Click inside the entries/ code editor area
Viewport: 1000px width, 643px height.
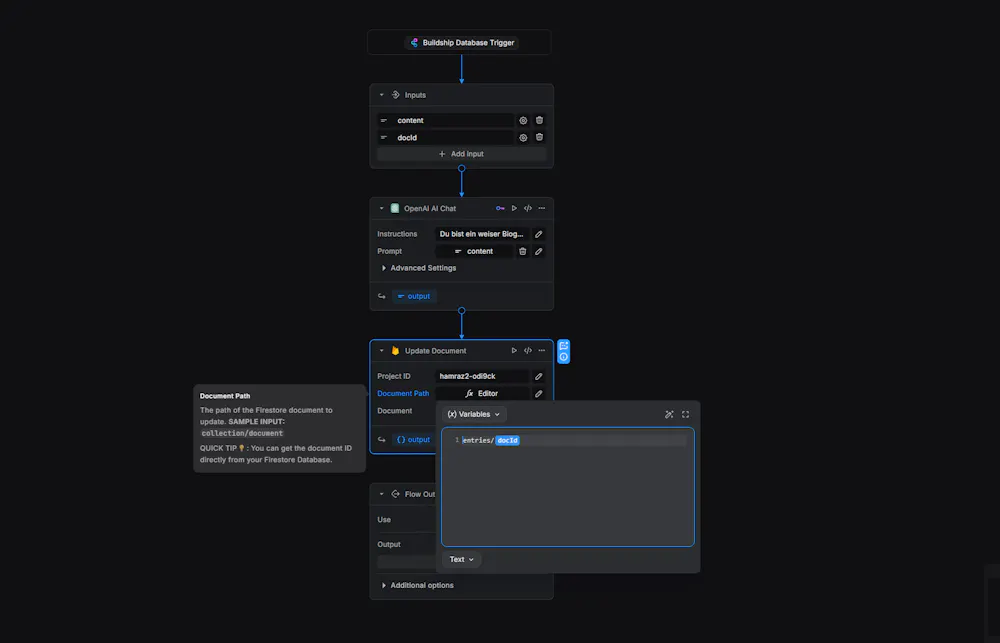tap(568, 487)
